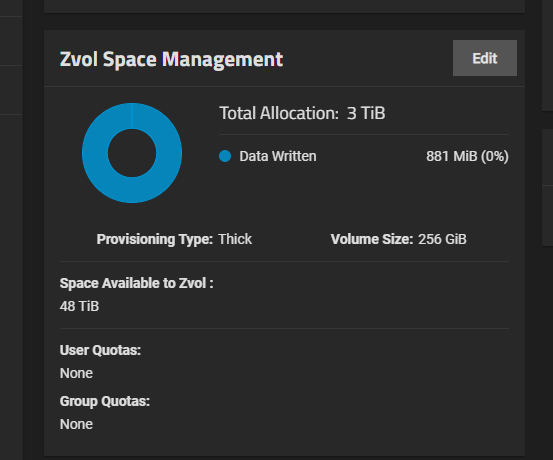Click None under User Quotas

click(76, 373)
